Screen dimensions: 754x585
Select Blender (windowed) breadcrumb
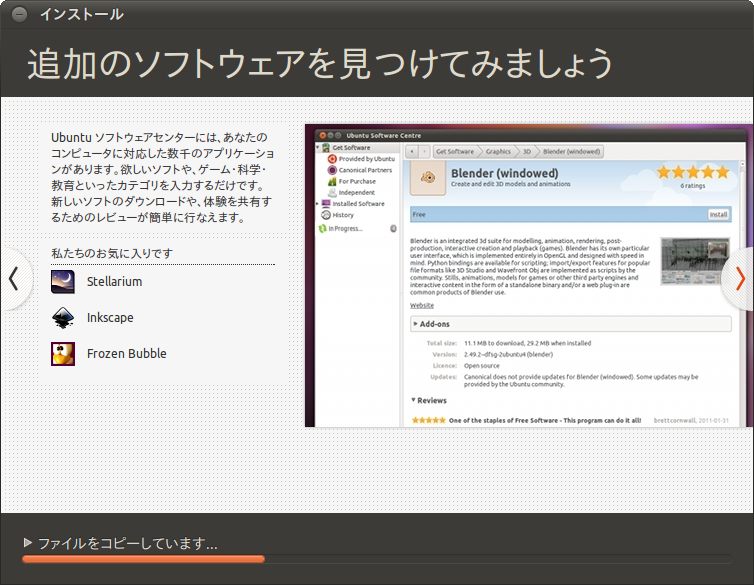(x=571, y=151)
